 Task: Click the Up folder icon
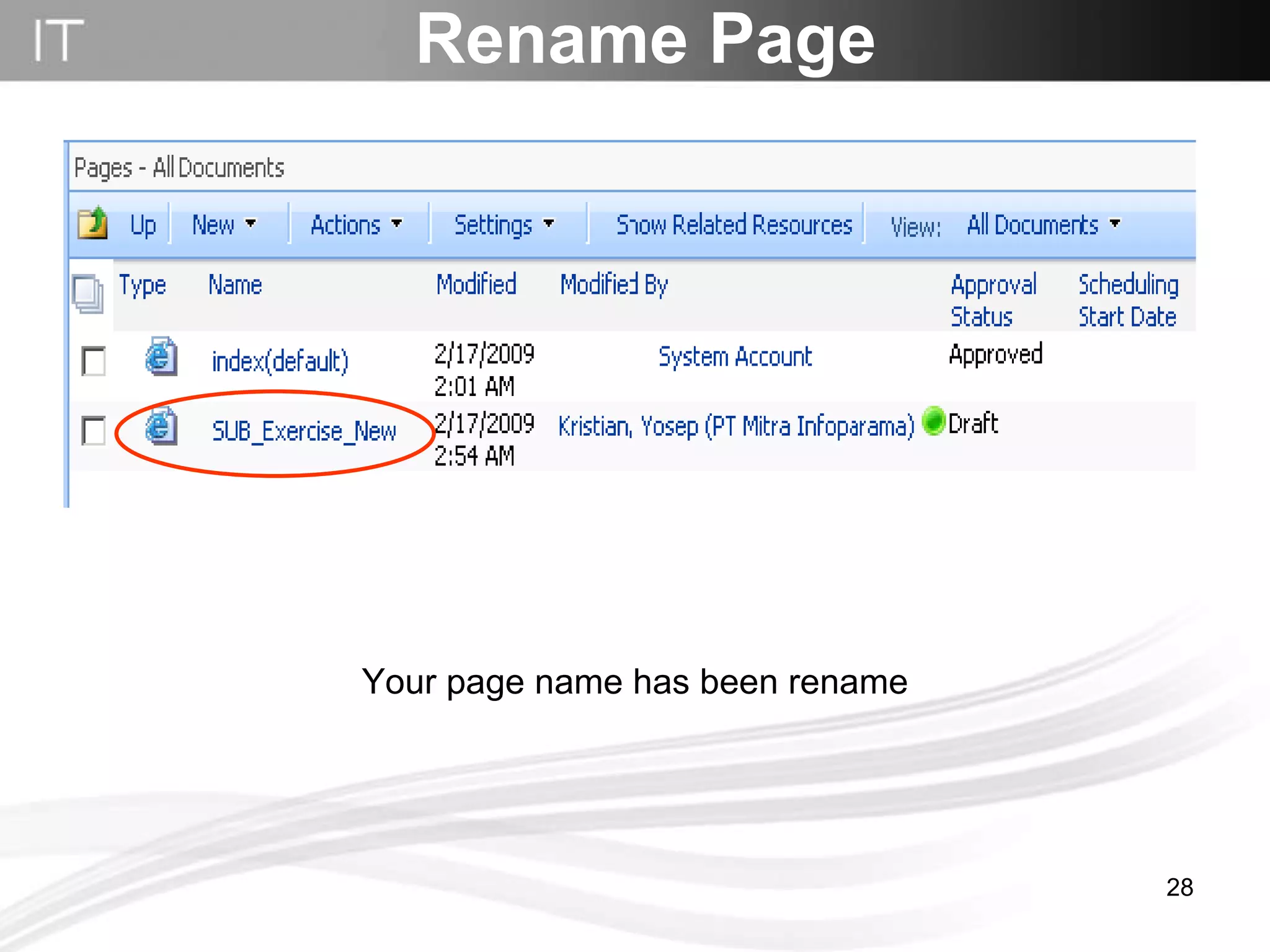pyautogui.click(x=92, y=223)
